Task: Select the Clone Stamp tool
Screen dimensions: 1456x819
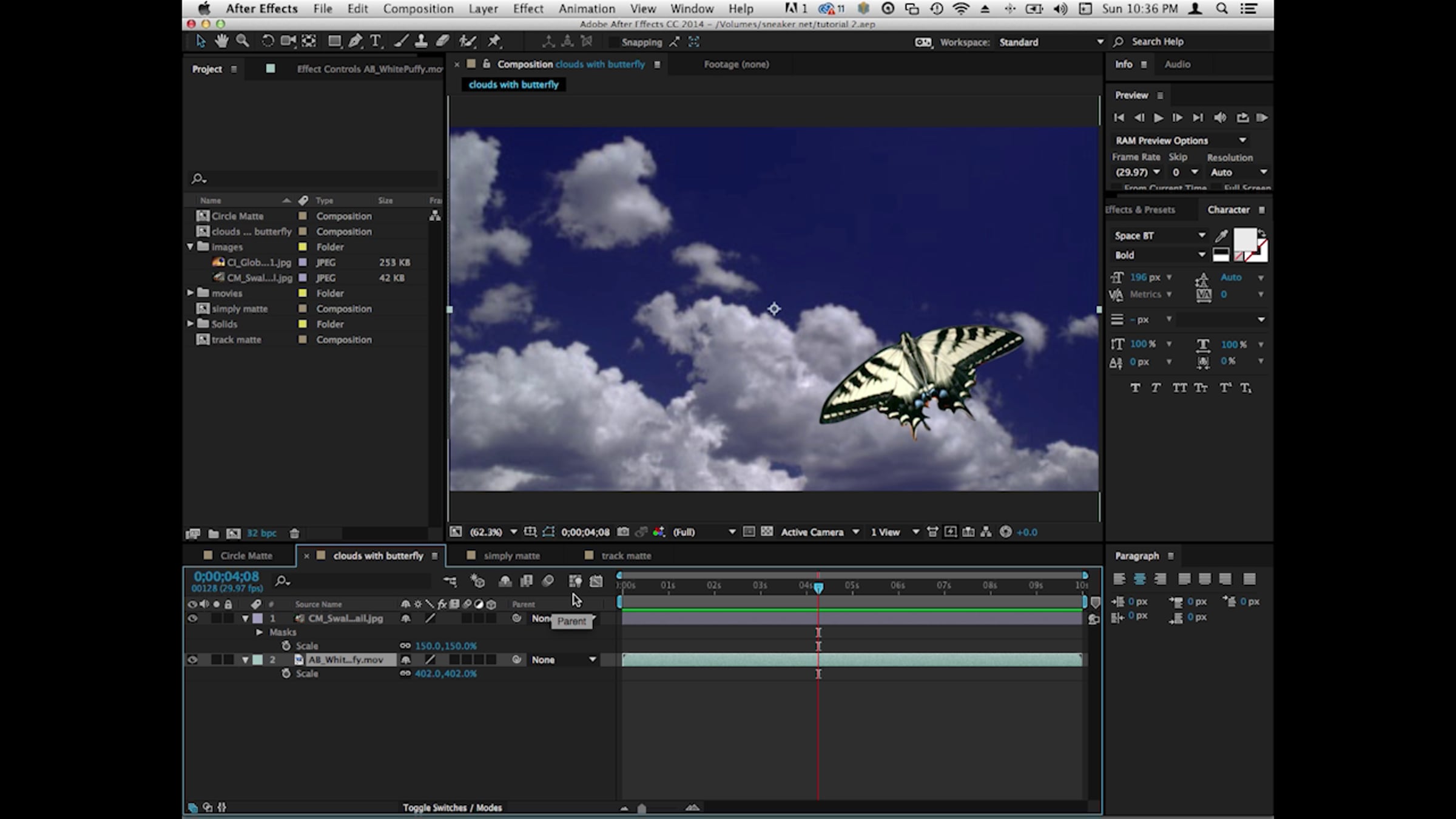Action: (x=420, y=41)
